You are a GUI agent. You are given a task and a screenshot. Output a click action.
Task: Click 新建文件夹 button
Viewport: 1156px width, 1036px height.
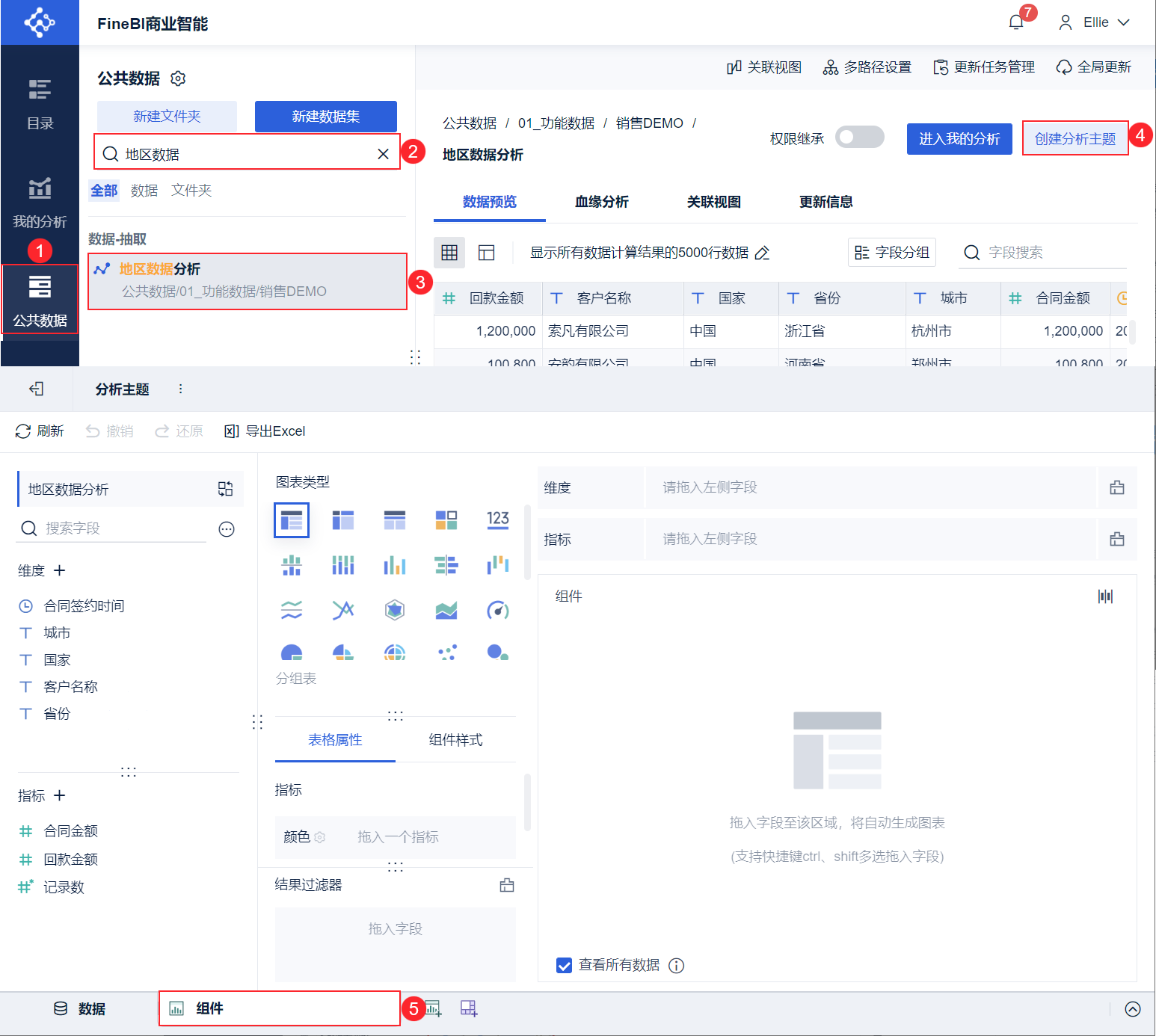[x=167, y=117]
